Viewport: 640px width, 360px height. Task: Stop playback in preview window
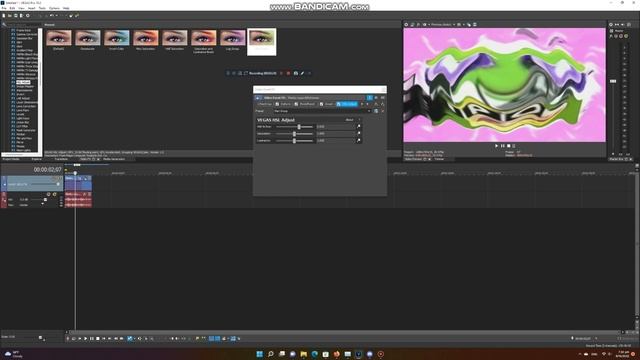click(509, 146)
